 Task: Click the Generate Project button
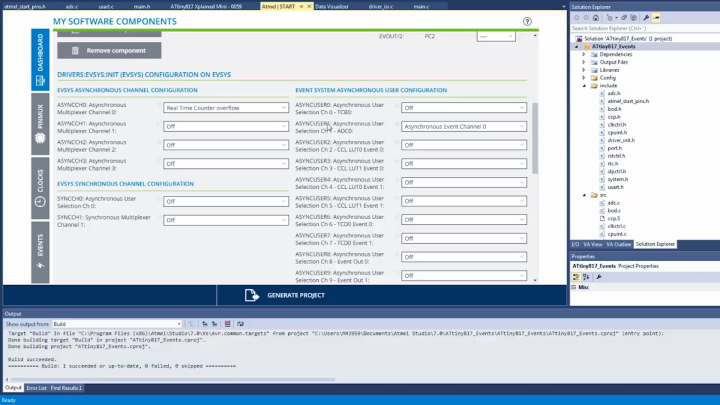coord(289,295)
